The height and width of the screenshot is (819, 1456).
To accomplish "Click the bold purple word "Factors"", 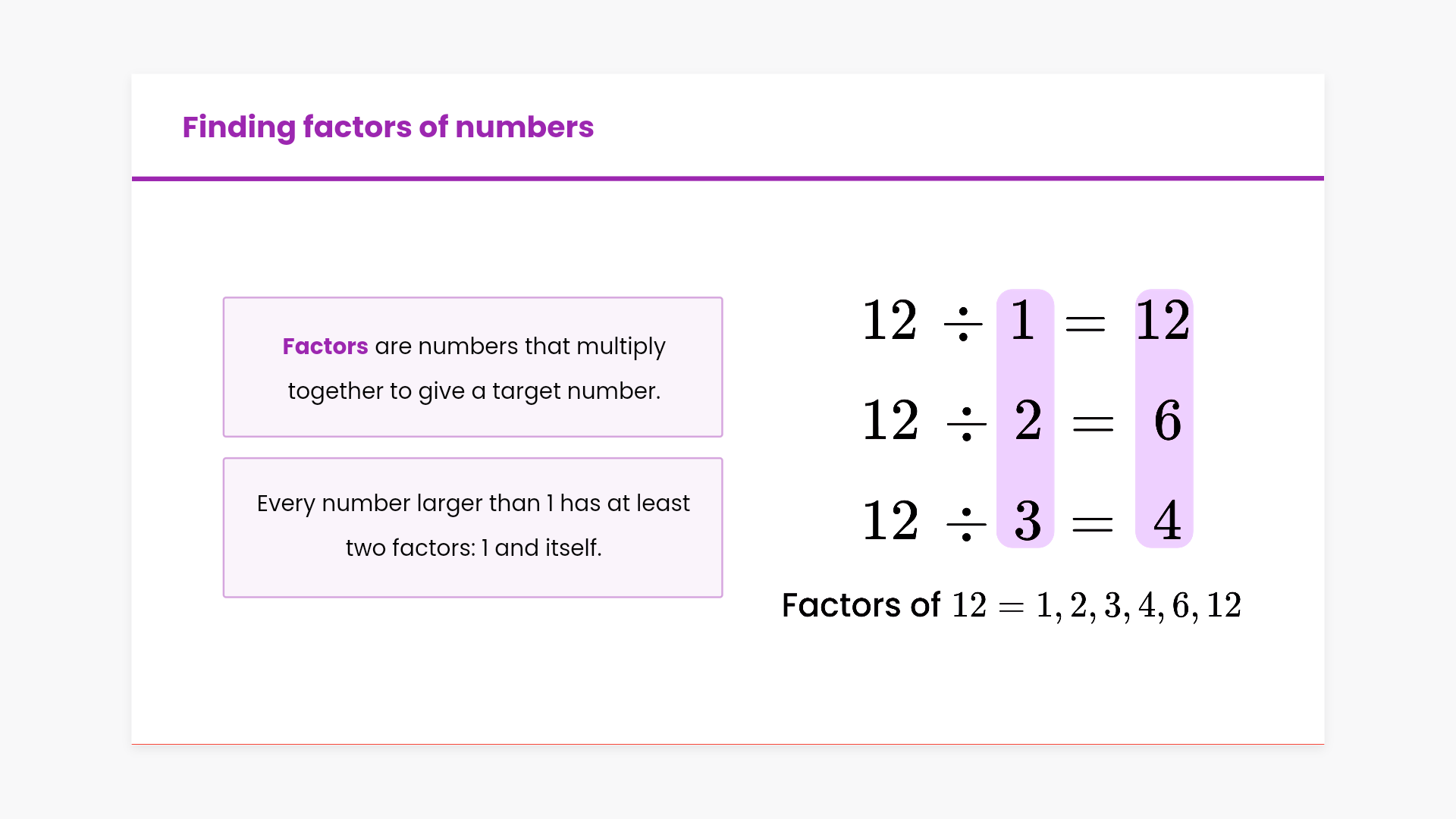I will [325, 346].
